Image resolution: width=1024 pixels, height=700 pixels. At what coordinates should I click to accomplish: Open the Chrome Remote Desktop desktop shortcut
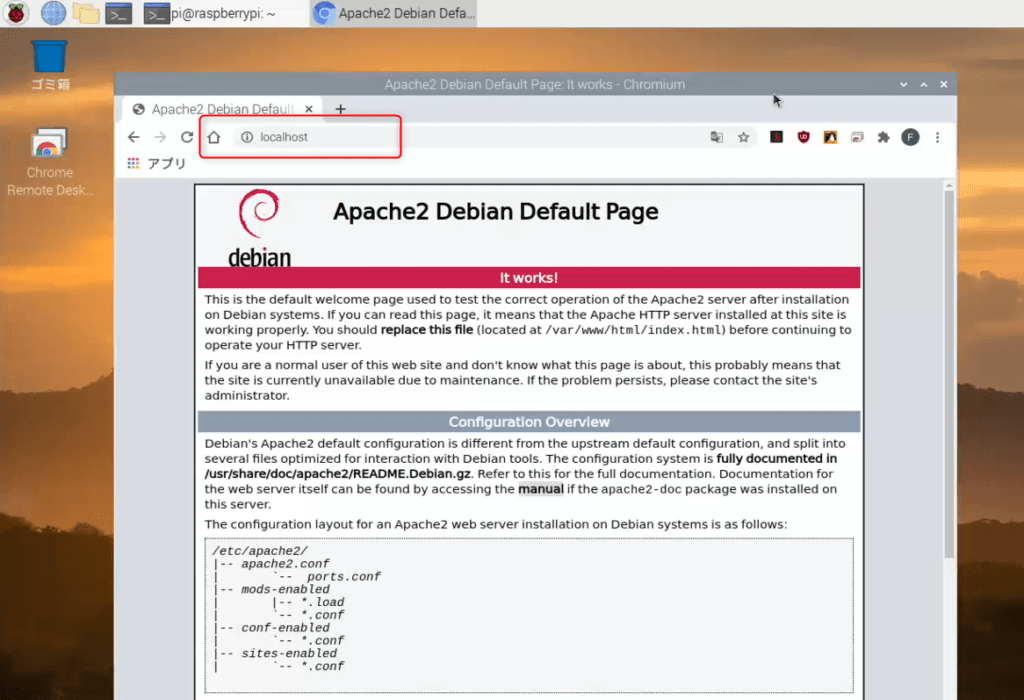click(50, 162)
